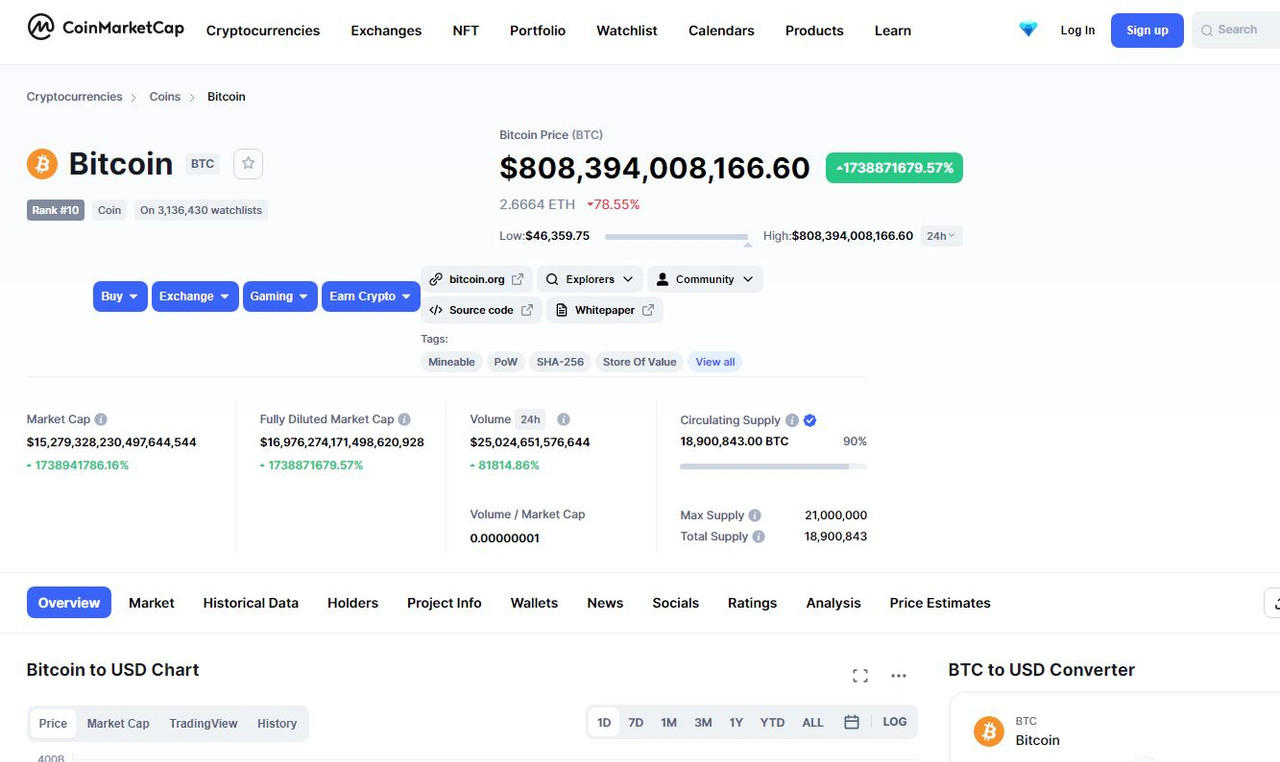The height and width of the screenshot is (762, 1280).
Task: Open the Exchanges top menu
Action: (386, 31)
